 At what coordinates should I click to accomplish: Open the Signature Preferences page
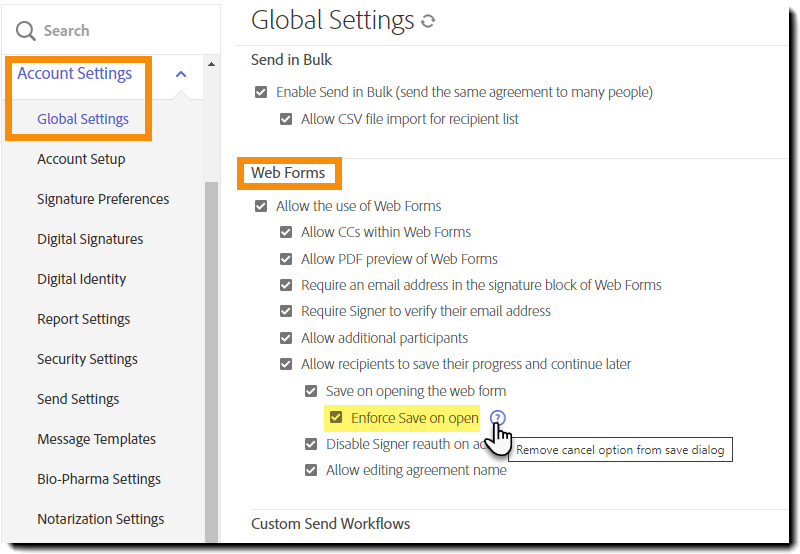[x=103, y=199]
